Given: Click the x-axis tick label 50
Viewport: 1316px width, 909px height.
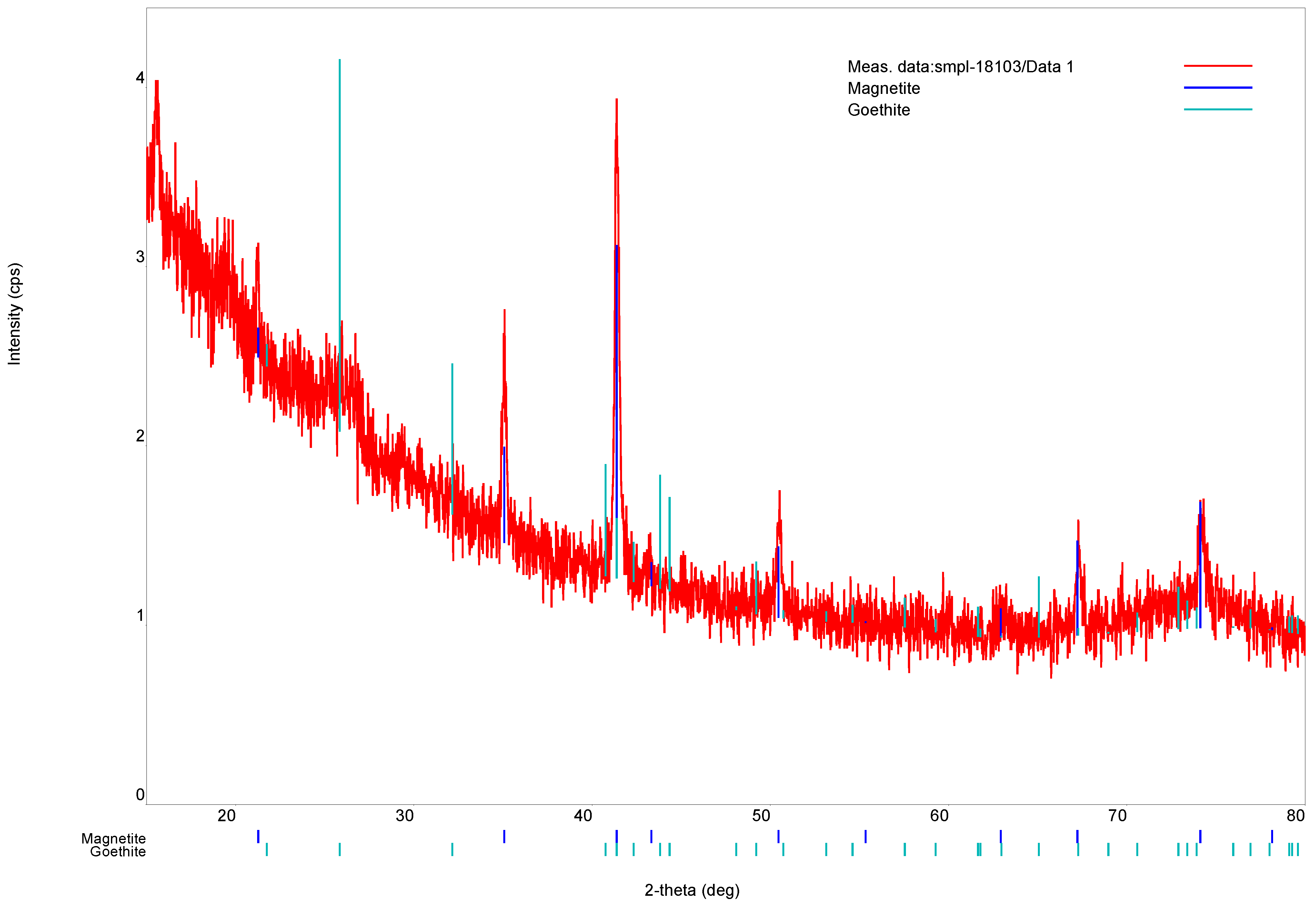Looking at the screenshot, I should click(x=761, y=816).
